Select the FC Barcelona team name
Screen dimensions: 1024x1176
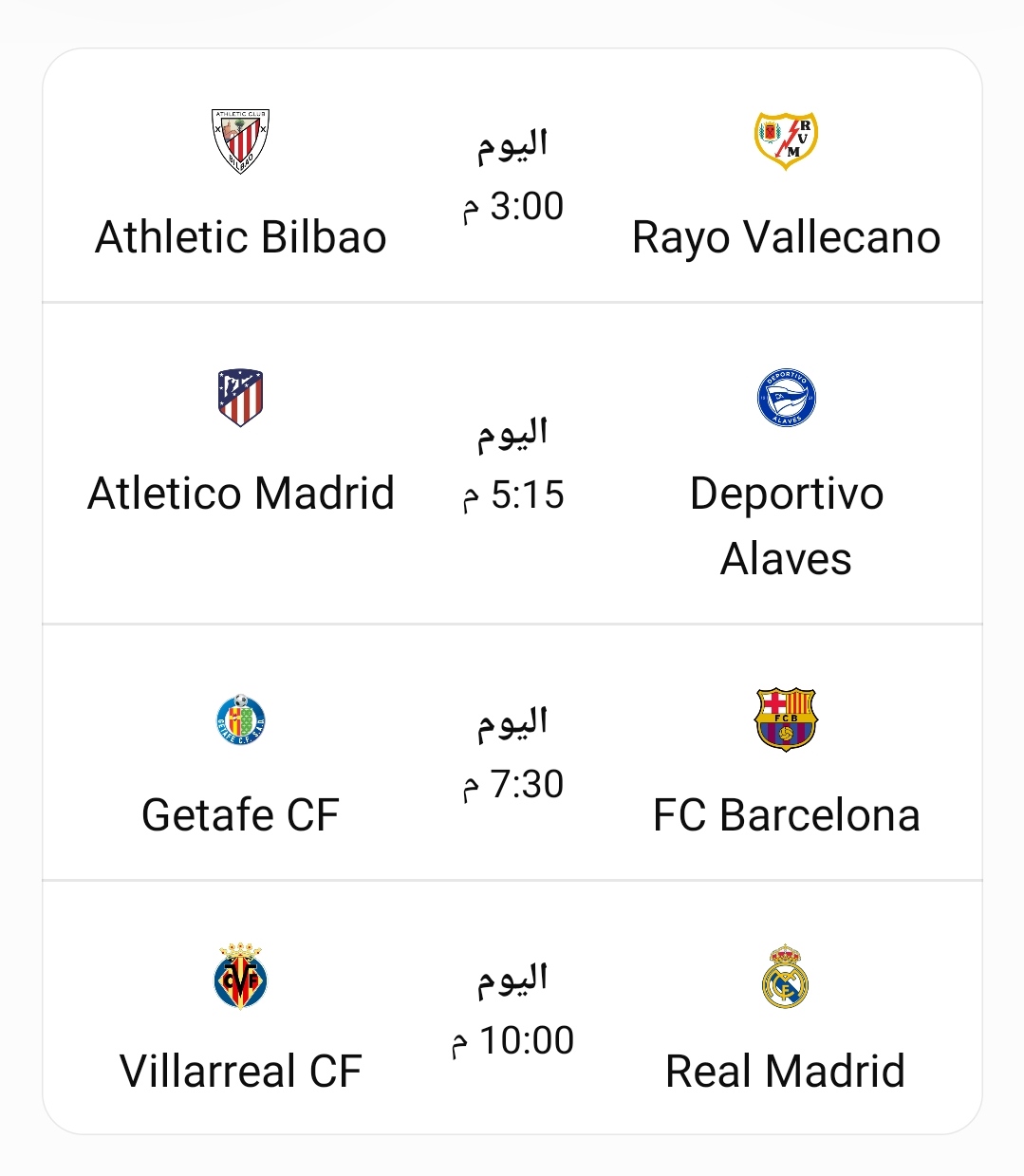[787, 815]
